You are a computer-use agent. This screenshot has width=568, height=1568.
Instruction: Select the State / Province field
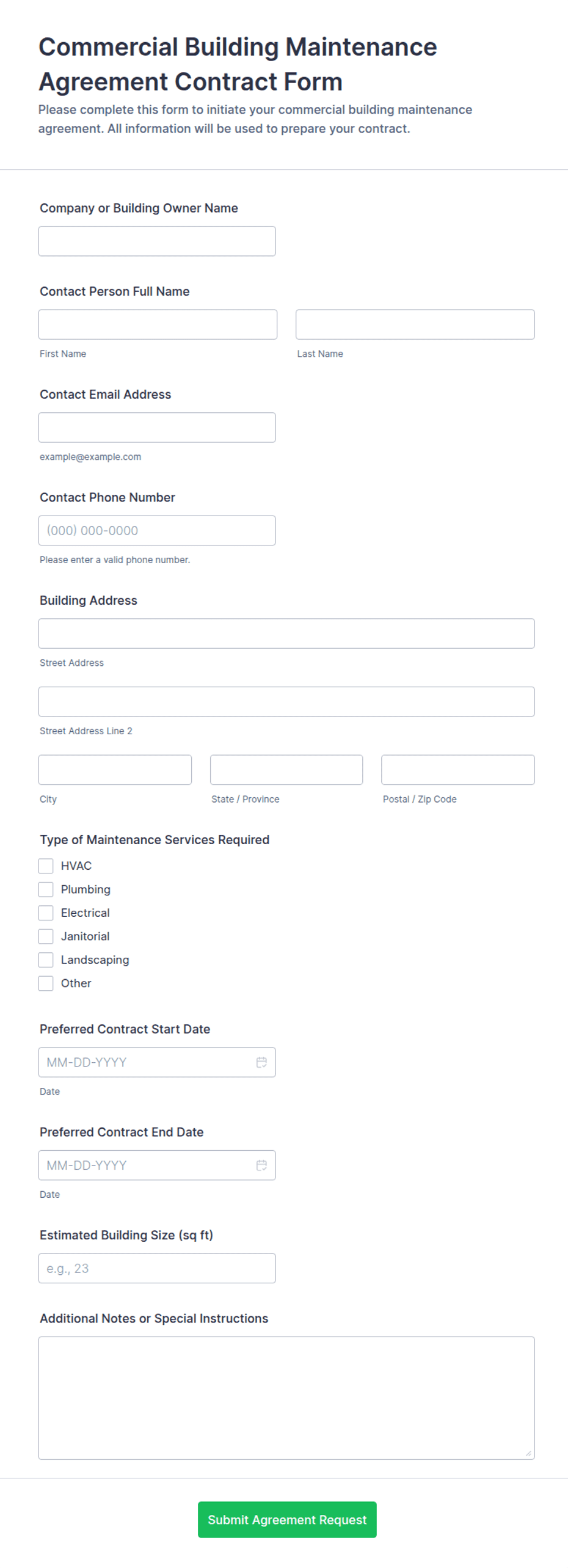click(286, 770)
